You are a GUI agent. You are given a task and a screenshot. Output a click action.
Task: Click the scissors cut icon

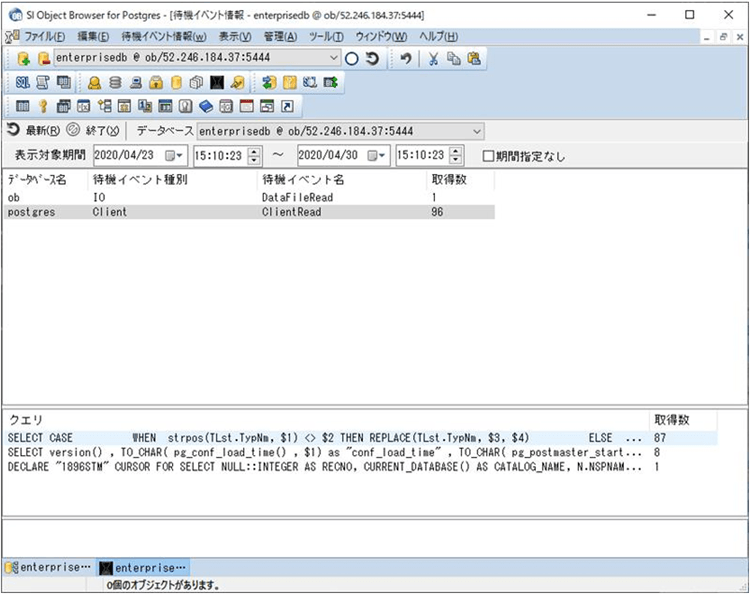(x=434, y=59)
